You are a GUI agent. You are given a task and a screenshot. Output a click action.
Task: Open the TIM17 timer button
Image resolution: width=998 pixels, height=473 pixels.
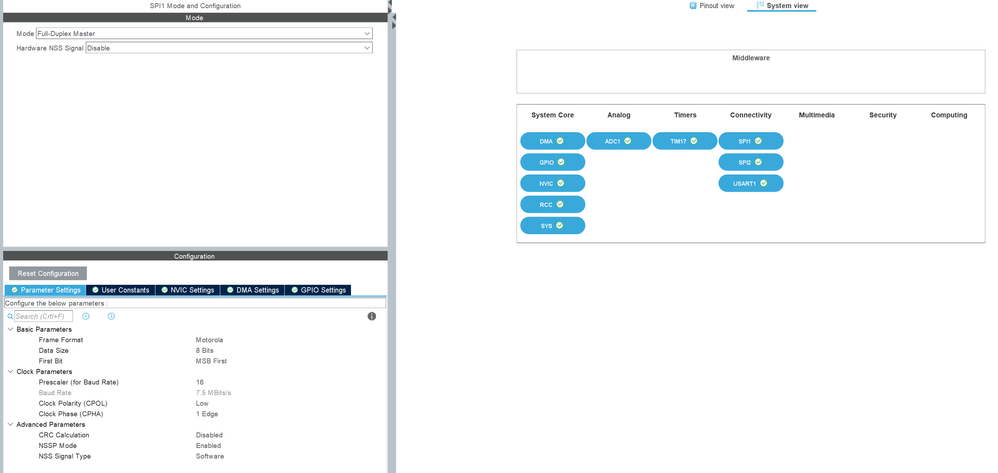coord(685,141)
